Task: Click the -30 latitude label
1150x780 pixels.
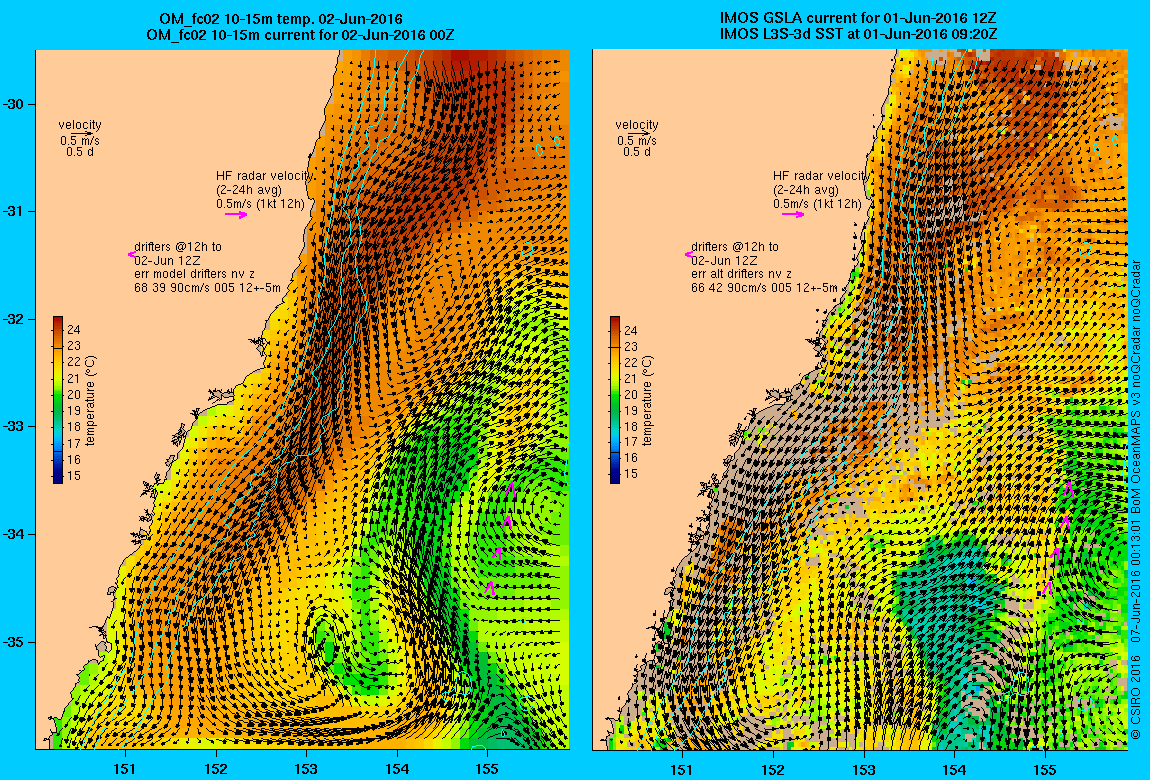Action: click(x=14, y=104)
